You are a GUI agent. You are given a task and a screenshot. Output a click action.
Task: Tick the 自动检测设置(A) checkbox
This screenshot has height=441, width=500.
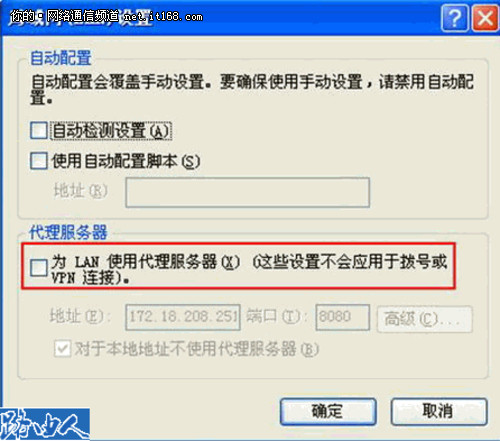point(39,130)
